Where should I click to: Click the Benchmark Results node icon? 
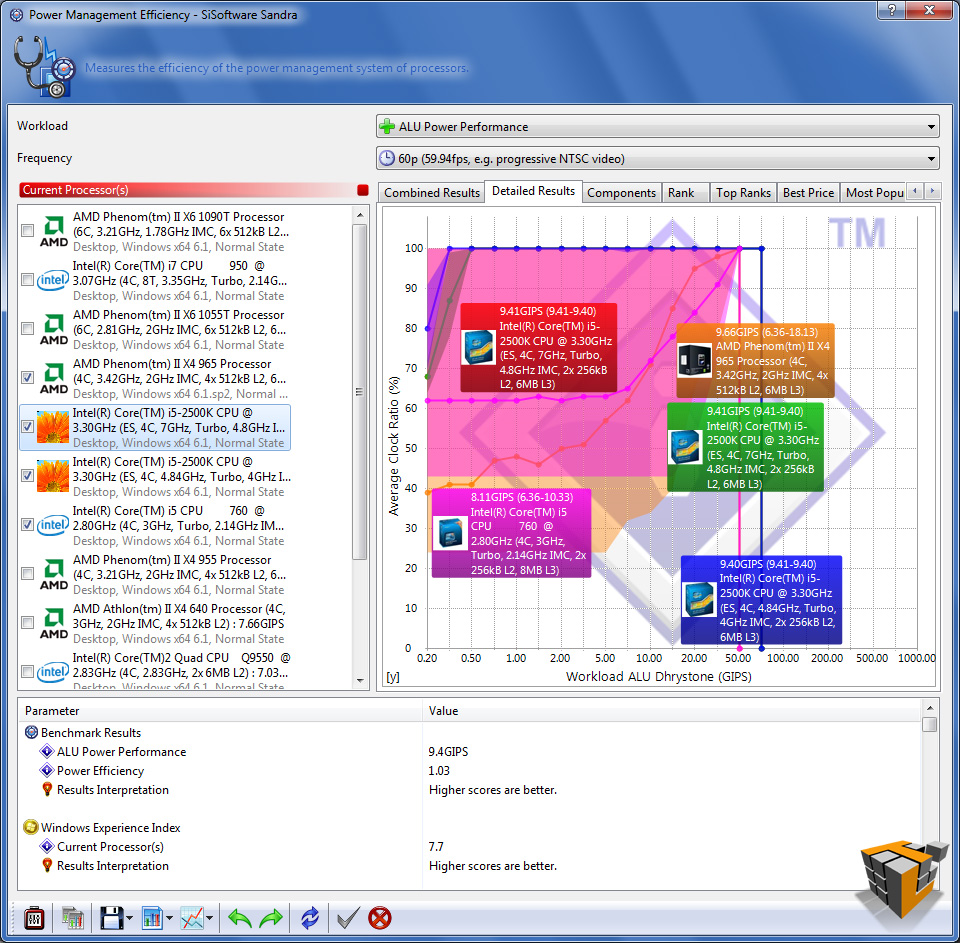31,732
